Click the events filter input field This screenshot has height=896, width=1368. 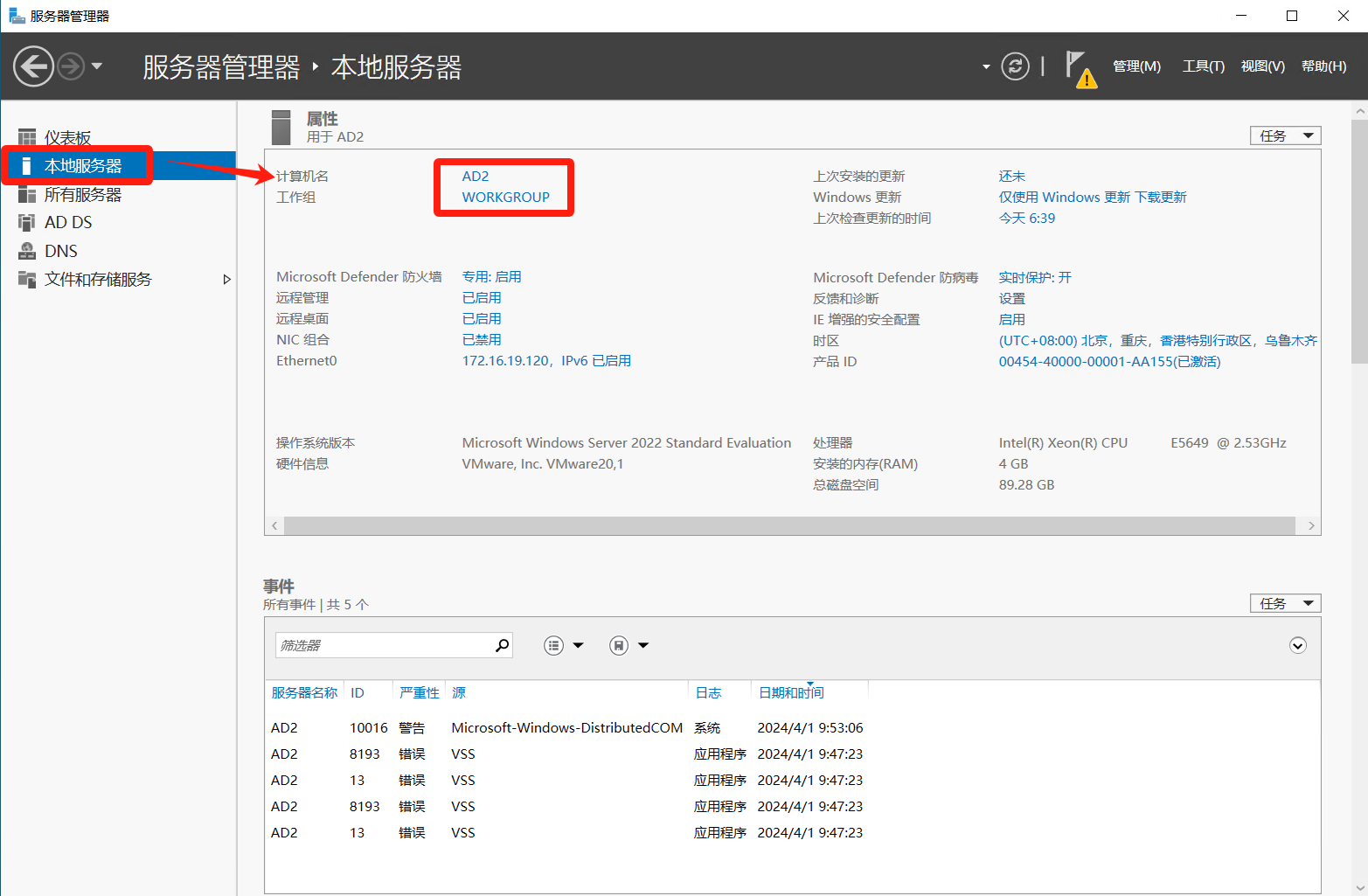click(x=385, y=645)
